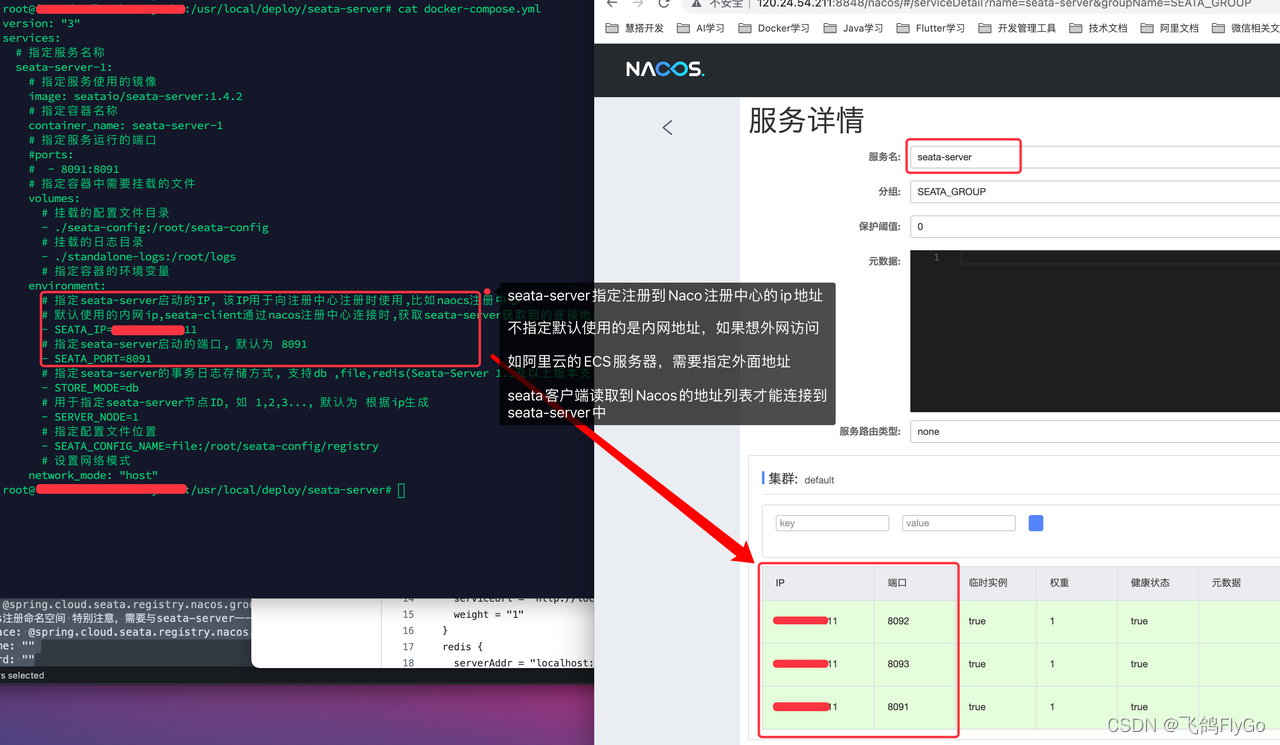Click the 'weight = "1"' line in the editor
Viewport: 1280px width, 745px height.
click(489, 614)
